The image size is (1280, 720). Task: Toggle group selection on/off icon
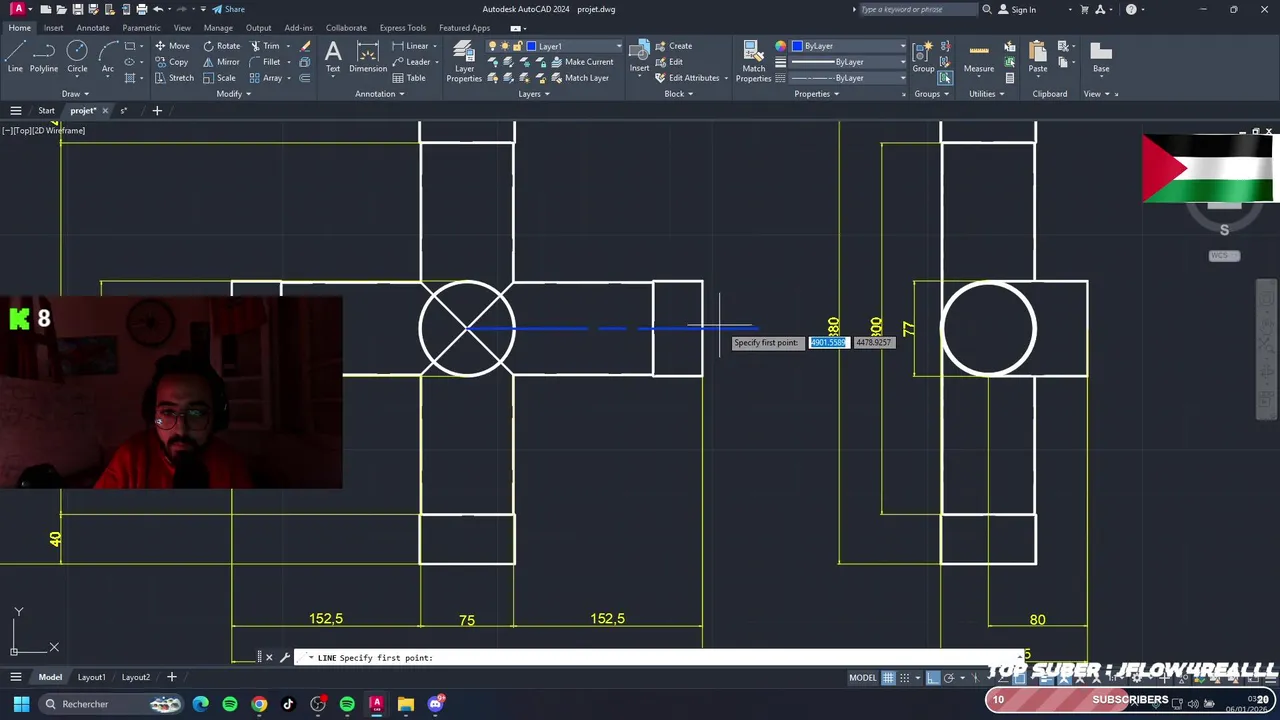click(945, 78)
